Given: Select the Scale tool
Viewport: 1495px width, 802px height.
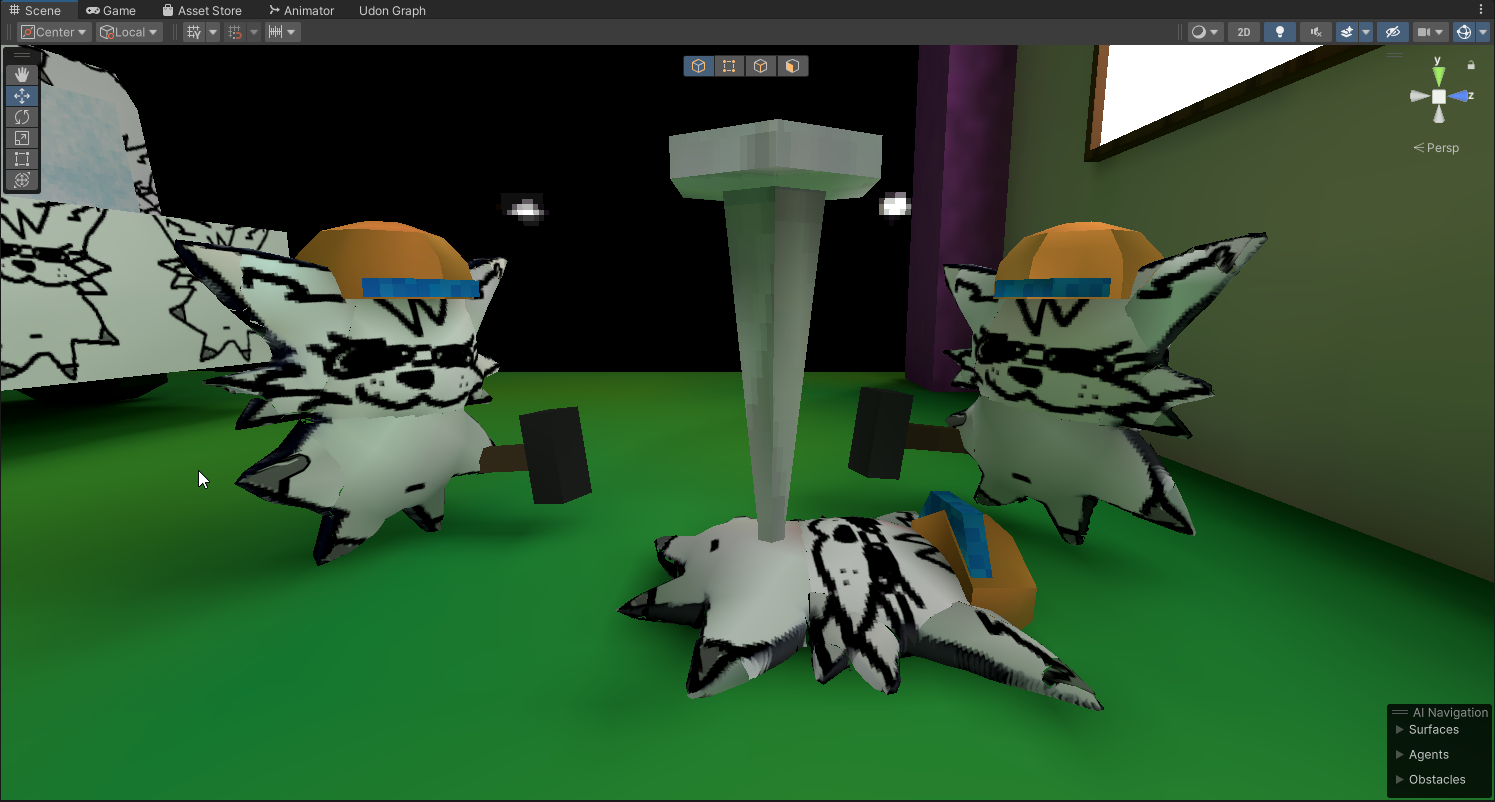Looking at the screenshot, I should coord(22,138).
